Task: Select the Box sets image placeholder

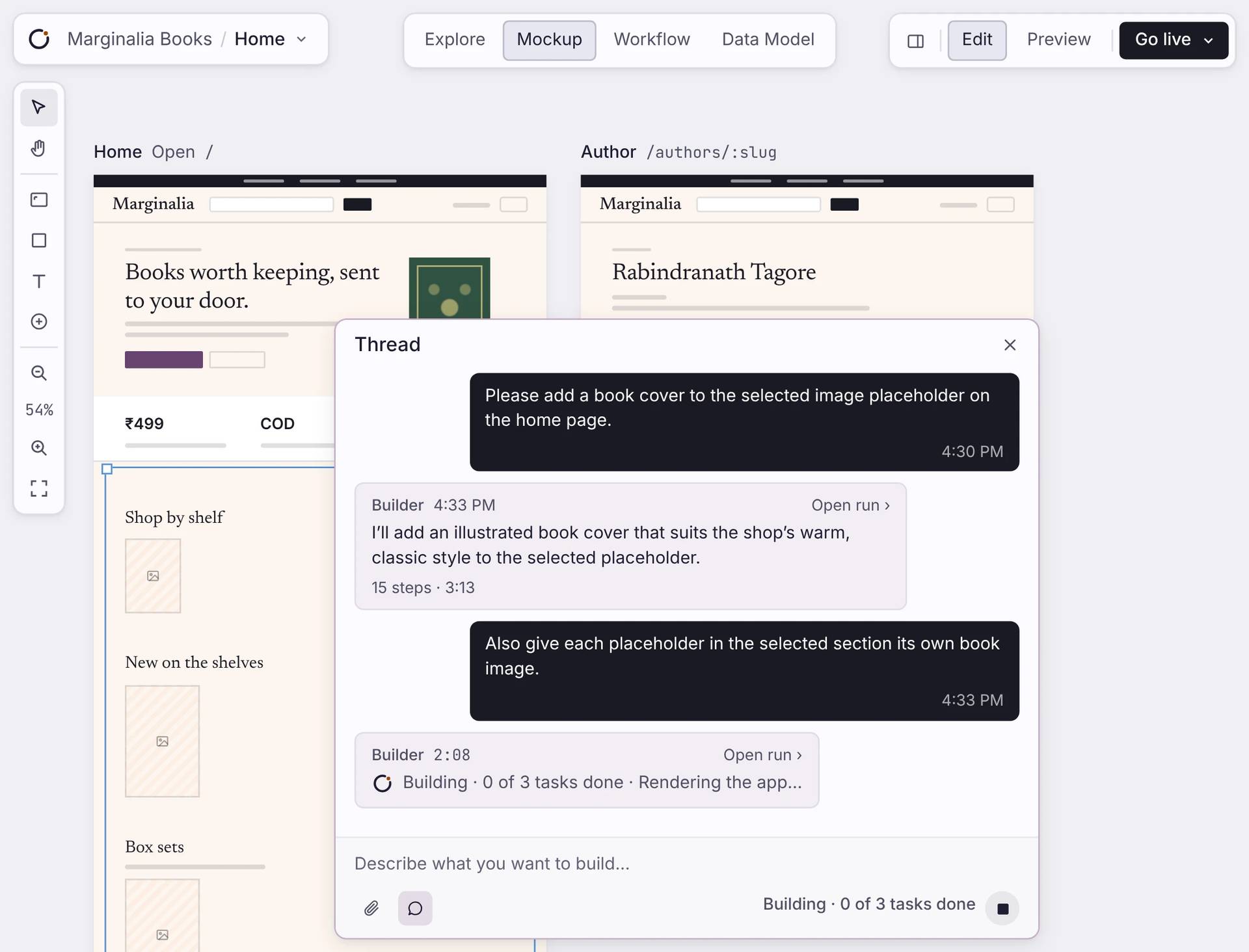Action: tap(162, 916)
